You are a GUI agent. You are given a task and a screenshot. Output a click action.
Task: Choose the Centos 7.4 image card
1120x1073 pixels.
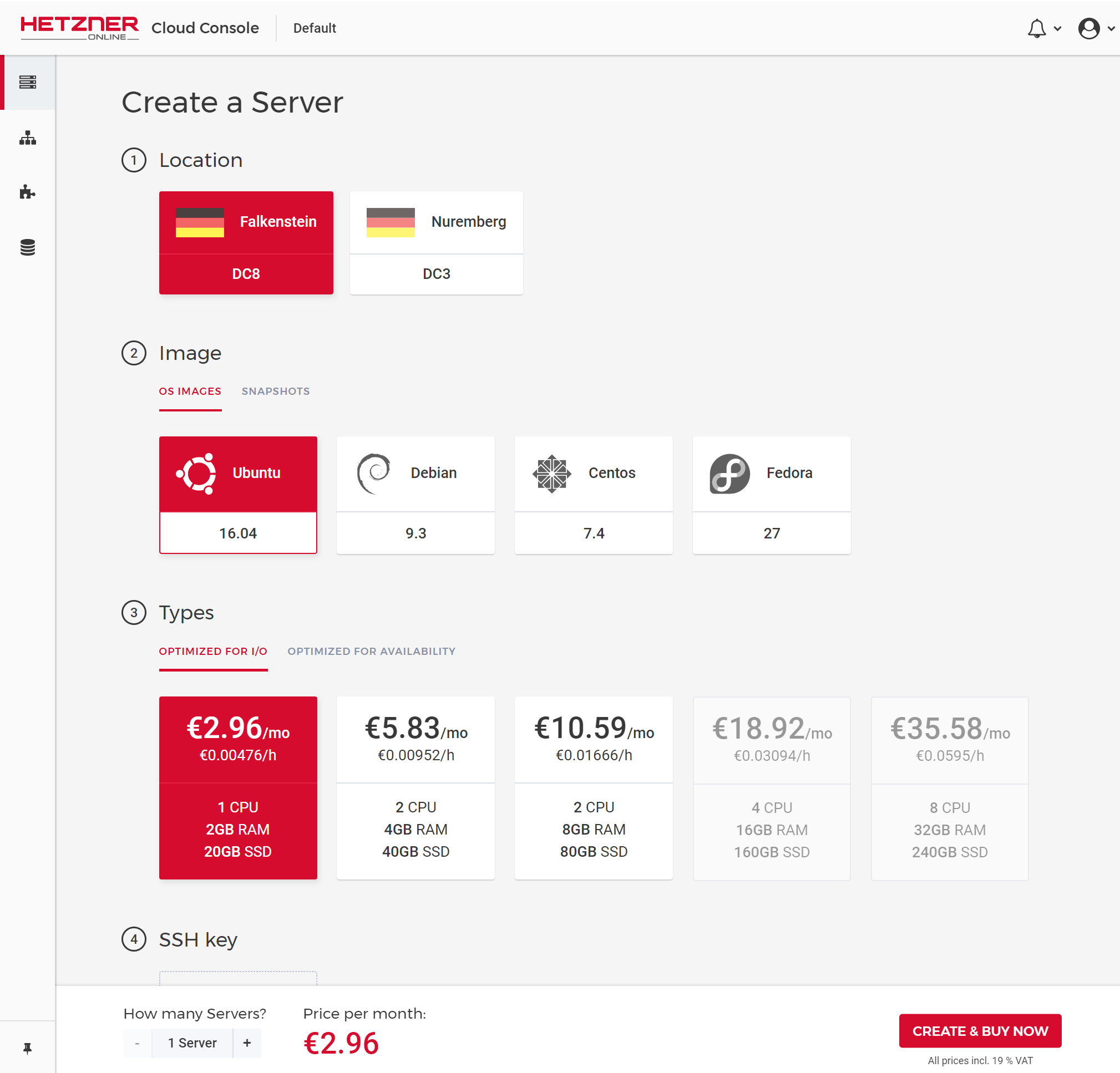[x=593, y=495]
